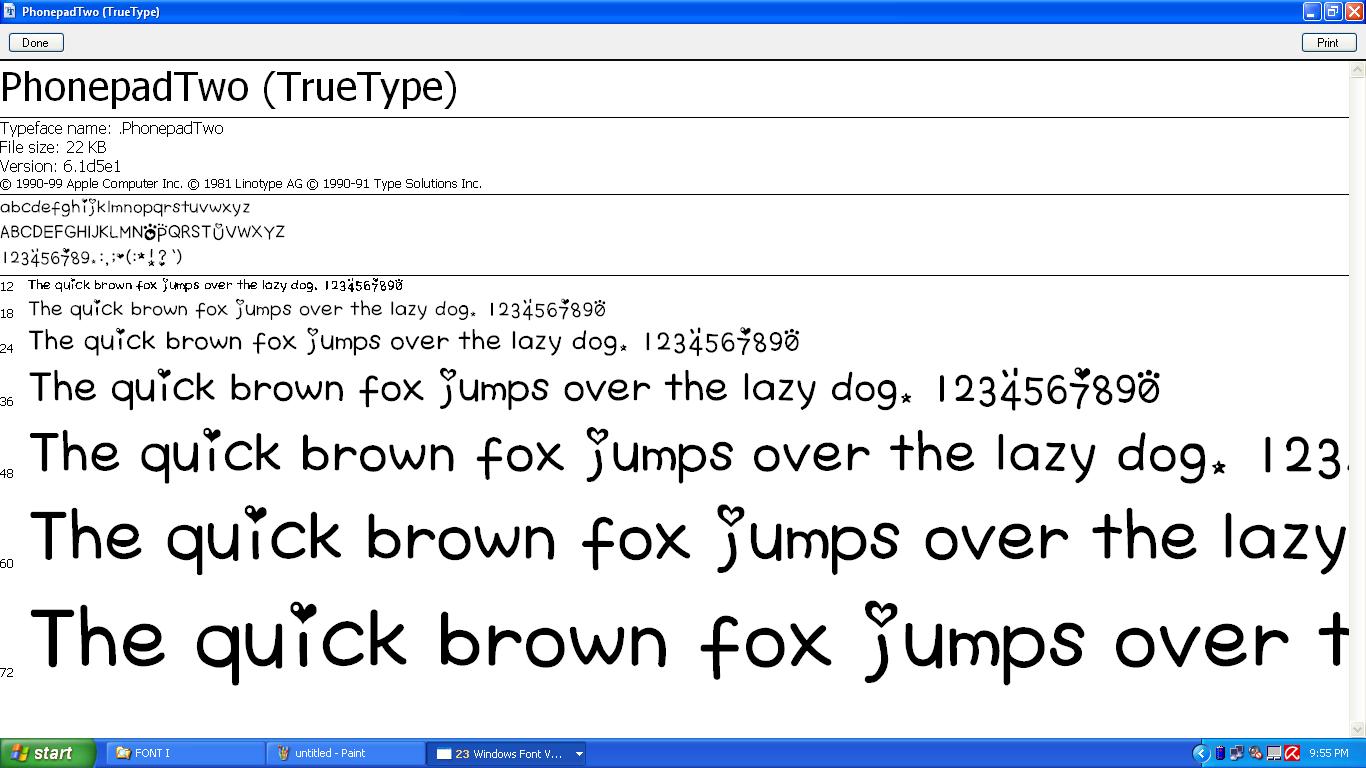Click the Print button

click(1328, 42)
